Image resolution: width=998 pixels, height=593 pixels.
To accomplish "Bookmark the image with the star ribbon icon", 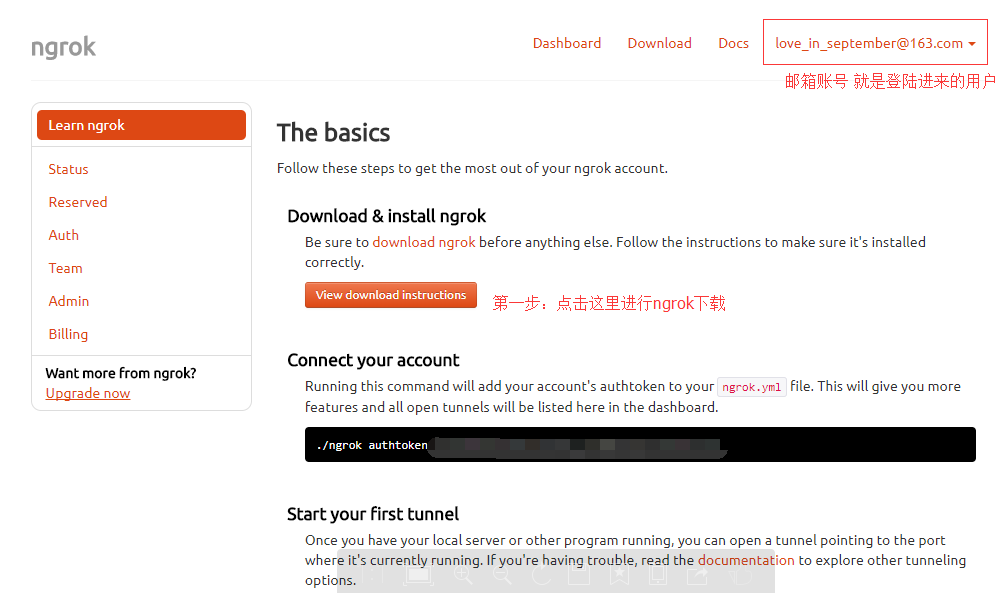I will click(619, 575).
